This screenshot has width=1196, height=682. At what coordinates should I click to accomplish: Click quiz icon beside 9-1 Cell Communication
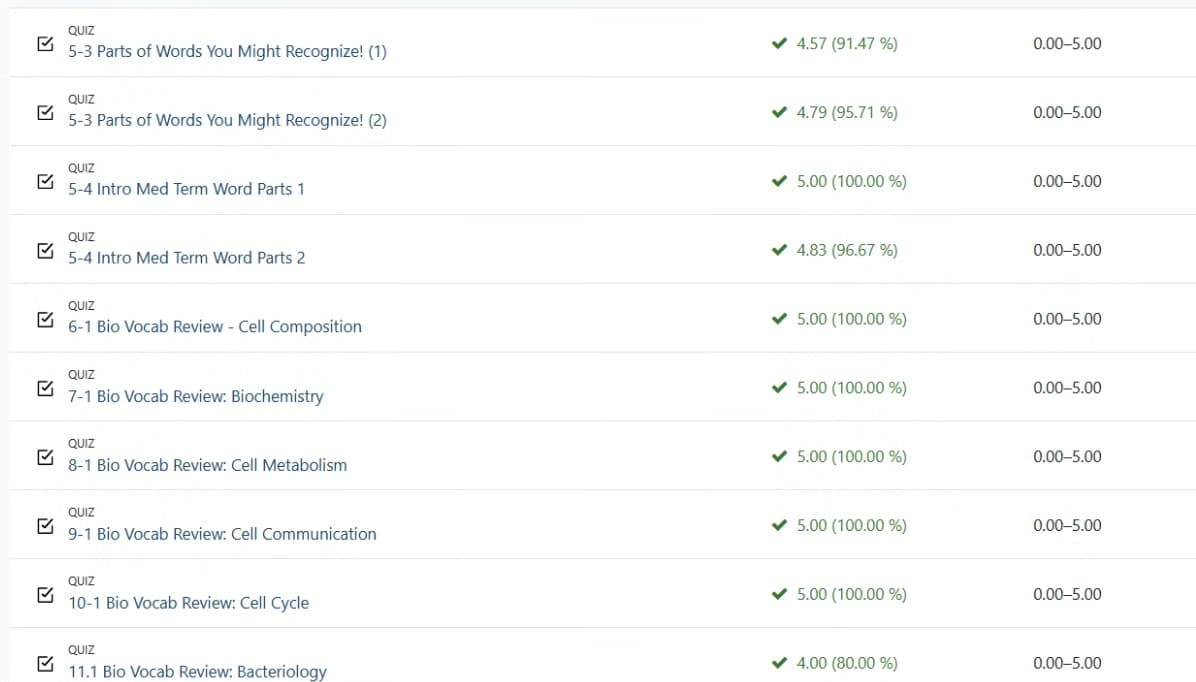(45, 526)
